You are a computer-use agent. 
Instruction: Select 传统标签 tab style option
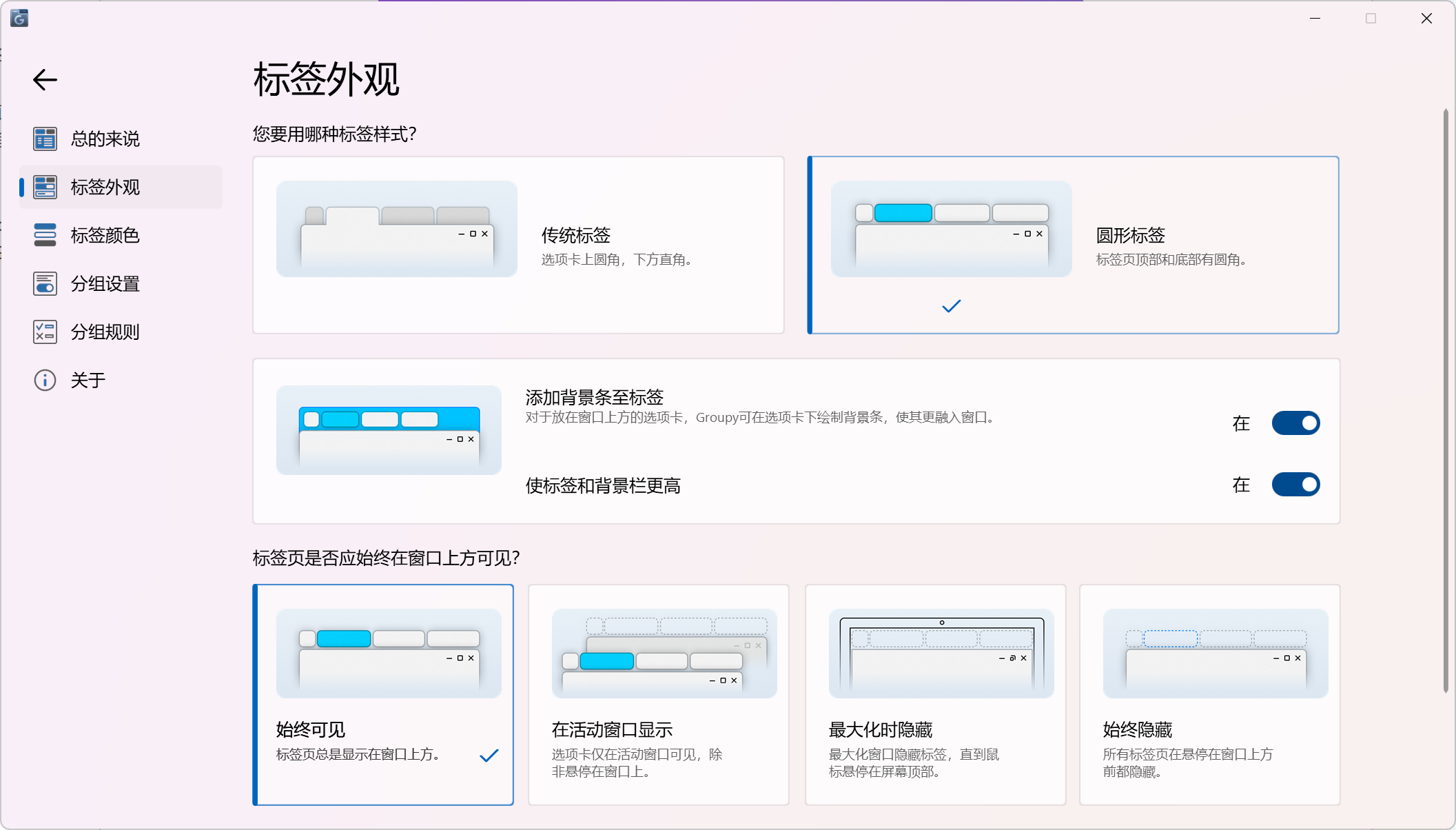pyautogui.click(x=518, y=245)
